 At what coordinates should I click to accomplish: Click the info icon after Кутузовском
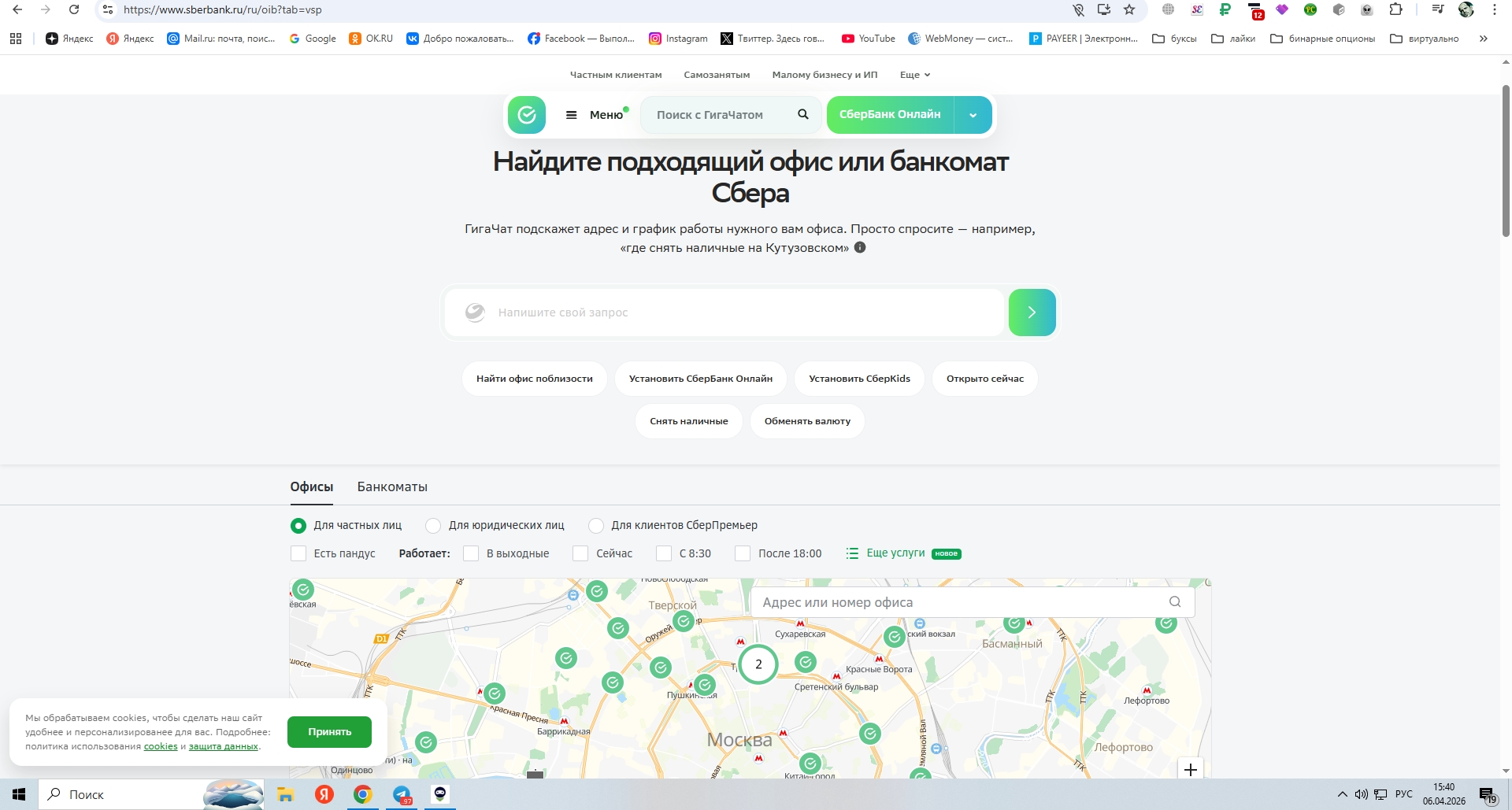point(860,248)
